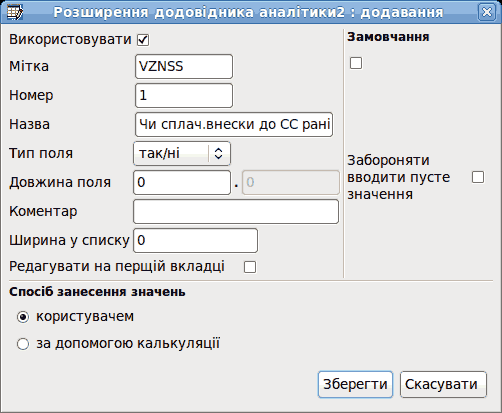Image resolution: width=502 pixels, height=413 pixels.
Task: Click the Довжина поля integer field
Action: click(182, 183)
